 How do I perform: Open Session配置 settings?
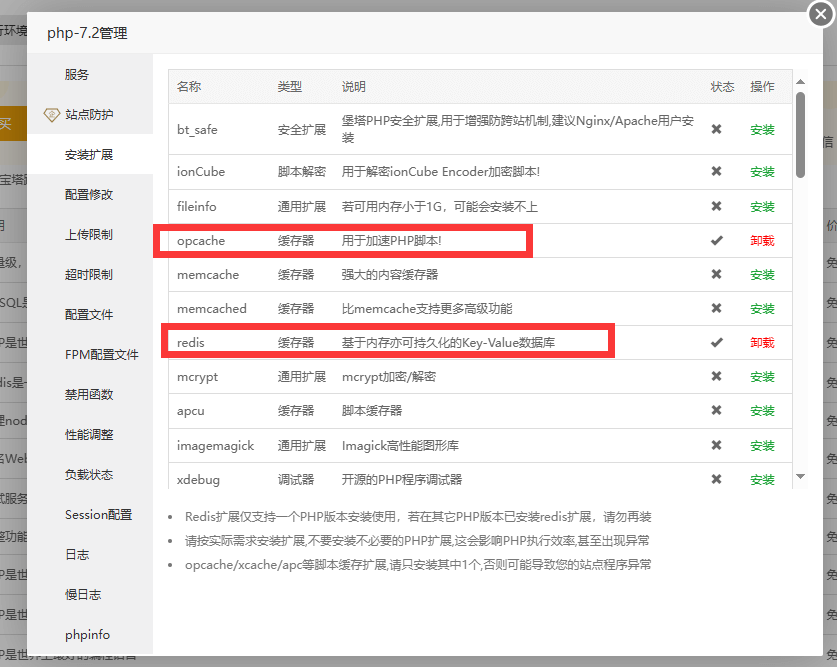point(91,514)
